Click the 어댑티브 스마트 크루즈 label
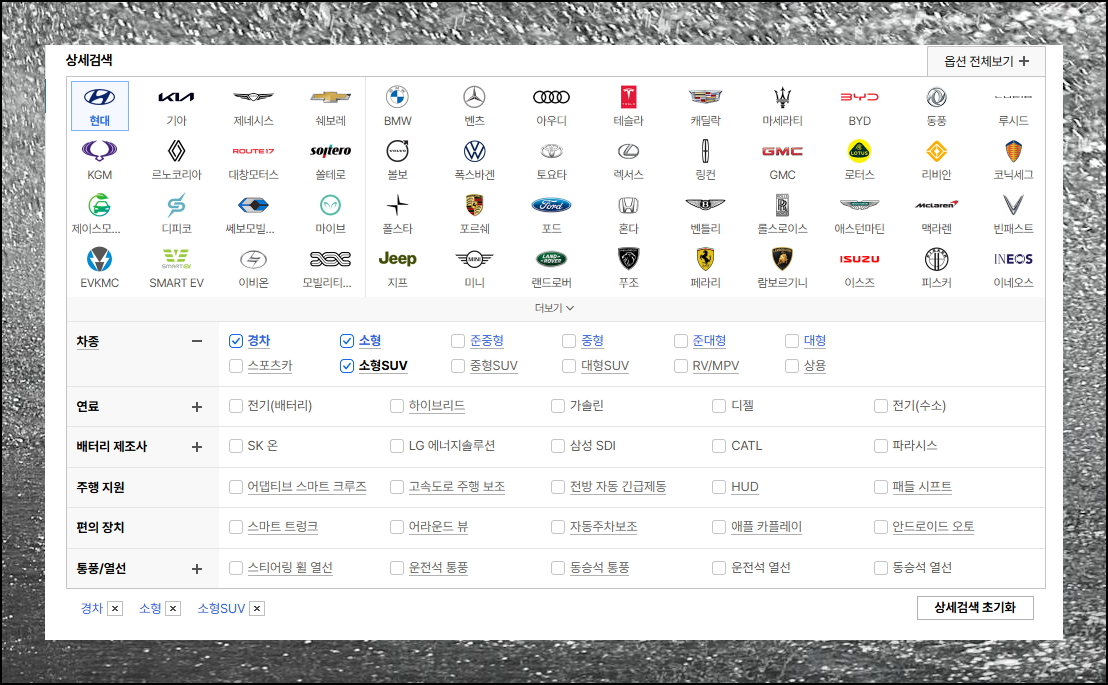 click(307, 487)
